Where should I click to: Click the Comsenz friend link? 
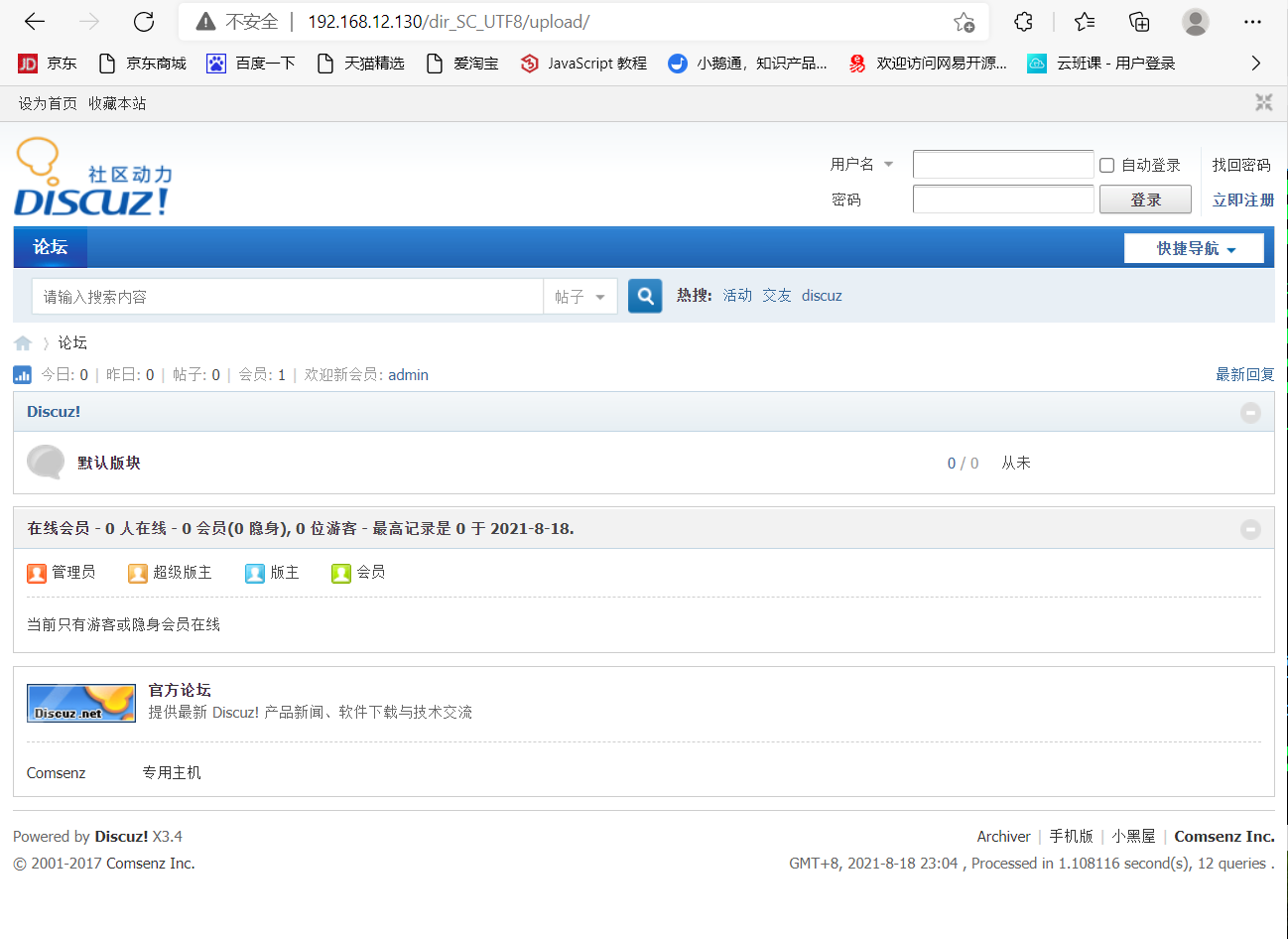57,773
